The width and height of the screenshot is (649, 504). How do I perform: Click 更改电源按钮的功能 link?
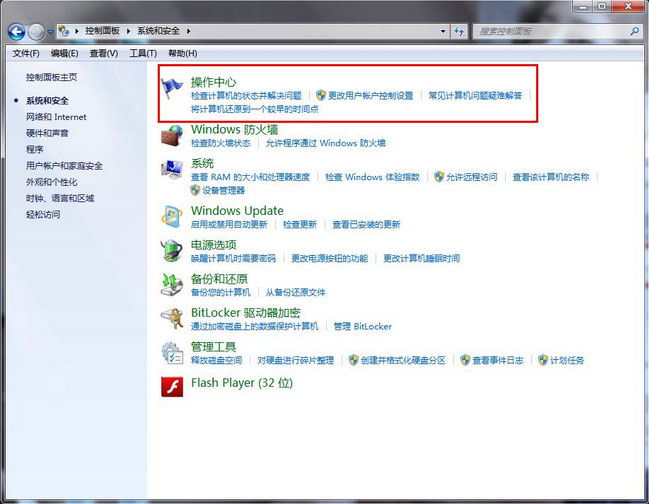pos(329,258)
